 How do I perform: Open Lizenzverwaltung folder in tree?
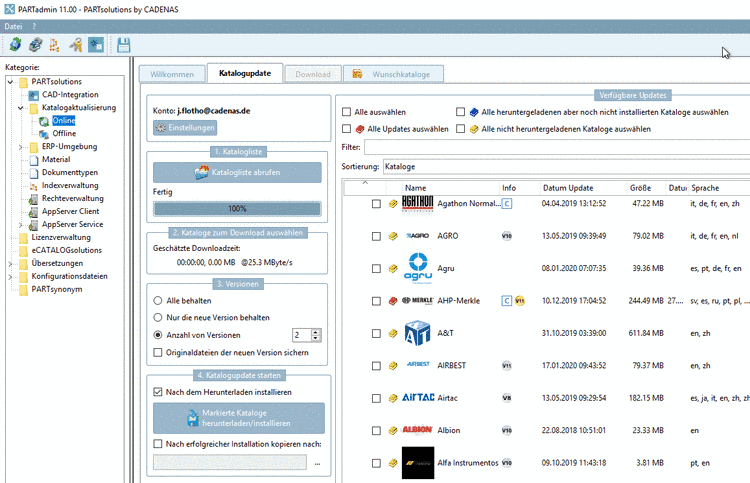[61, 237]
